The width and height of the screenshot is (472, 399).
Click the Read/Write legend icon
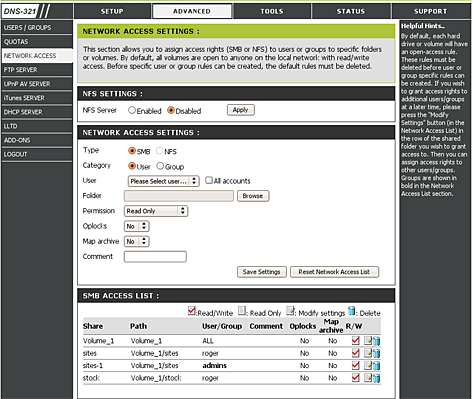(x=192, y=311)
